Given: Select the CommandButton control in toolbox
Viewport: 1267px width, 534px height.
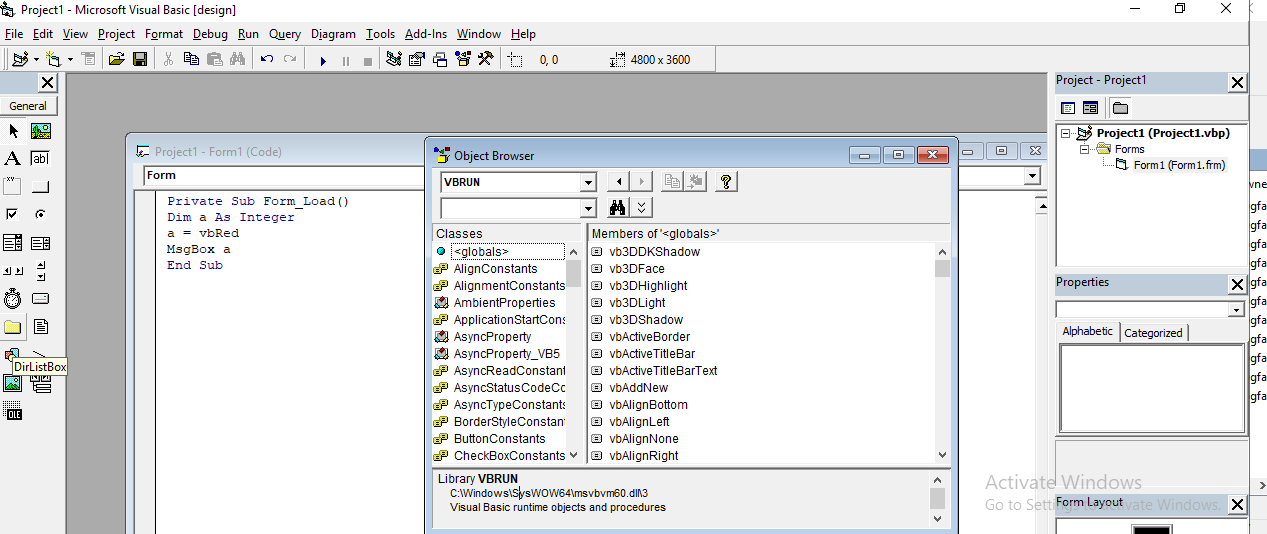Looking at the screenshot, I should [41, 187].
